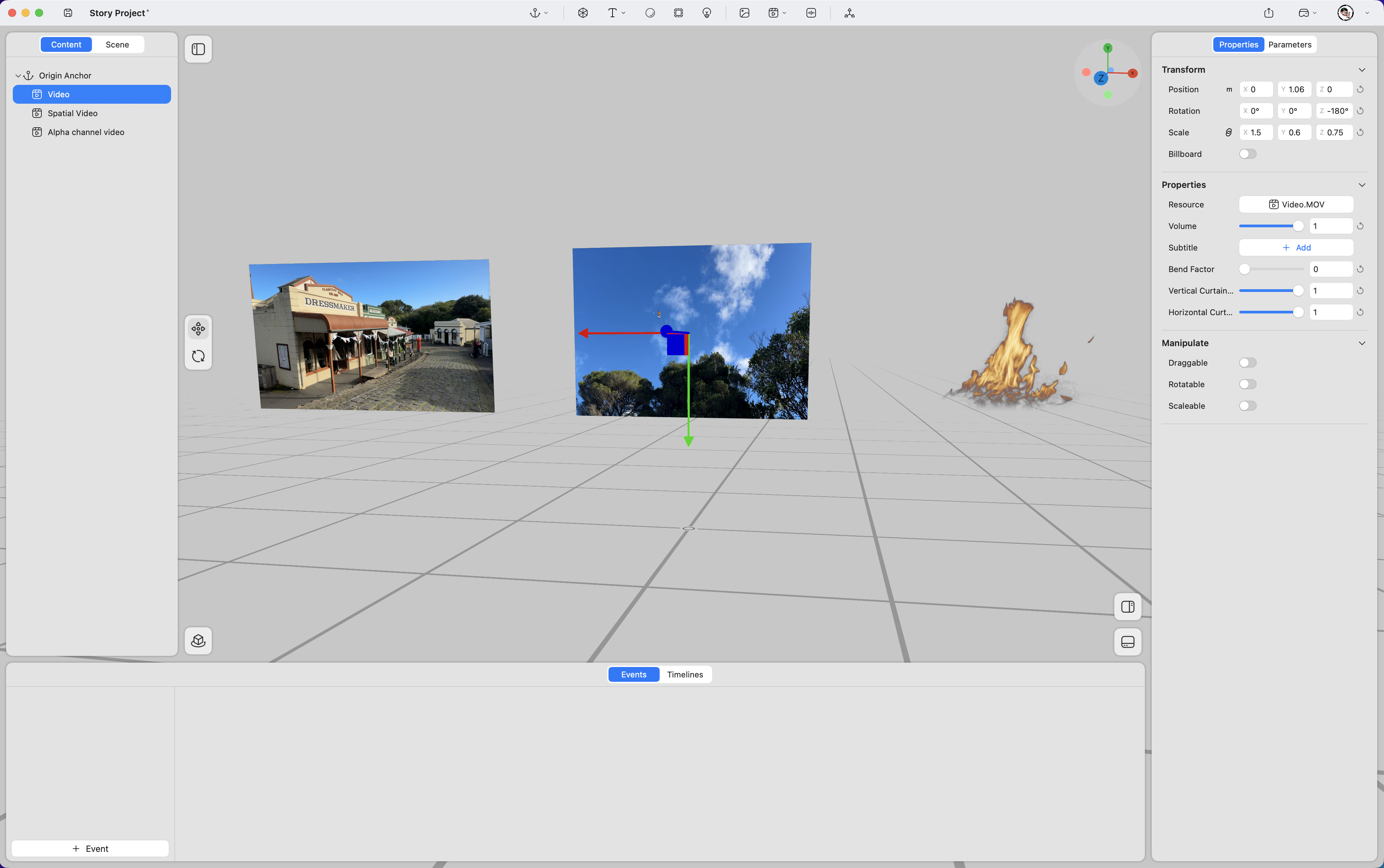Collapse the Manipulate section
Image resolution: width=1384 pixels, height=868 pixels.
[x=1362, y=343]
